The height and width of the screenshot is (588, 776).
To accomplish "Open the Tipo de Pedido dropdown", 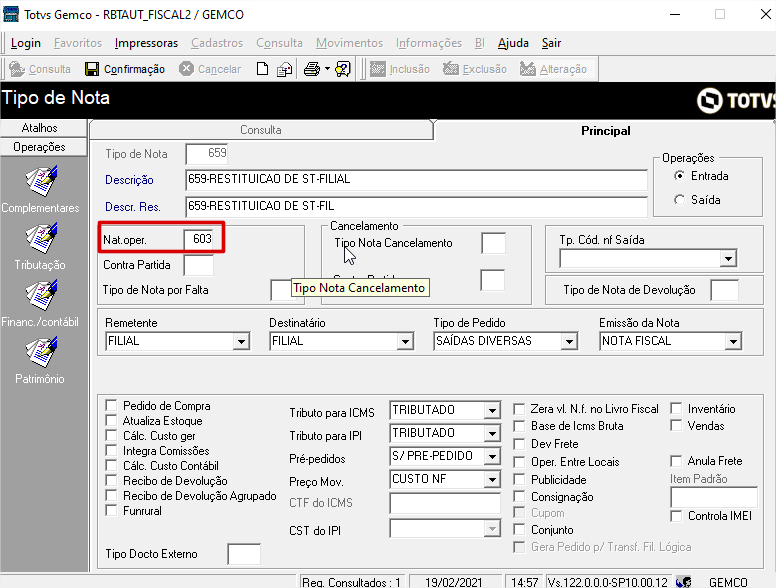I will (x=569, y=341).
